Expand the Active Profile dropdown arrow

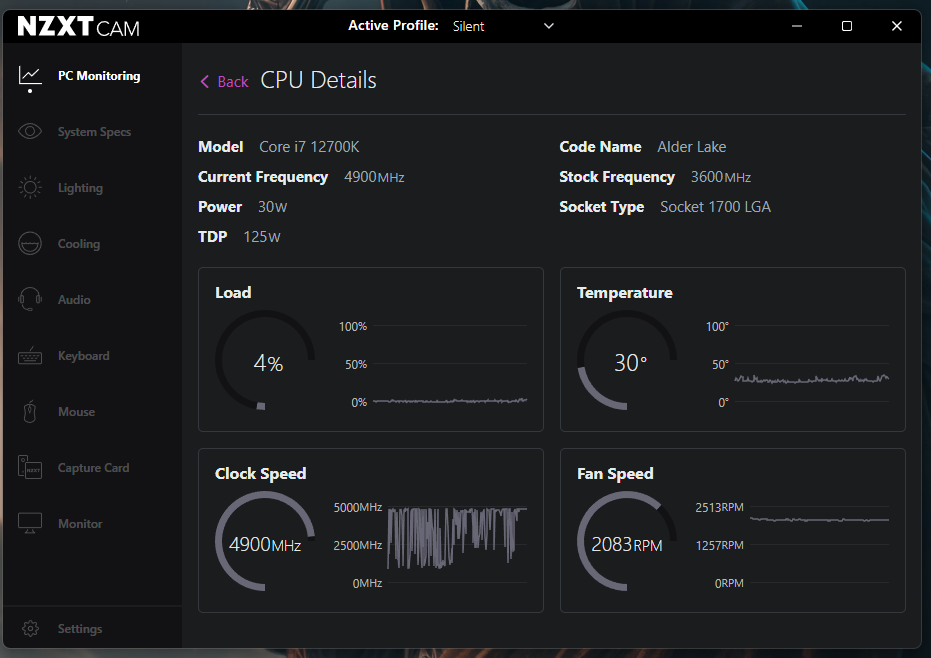pyautogui.click(x=549, y=26)
